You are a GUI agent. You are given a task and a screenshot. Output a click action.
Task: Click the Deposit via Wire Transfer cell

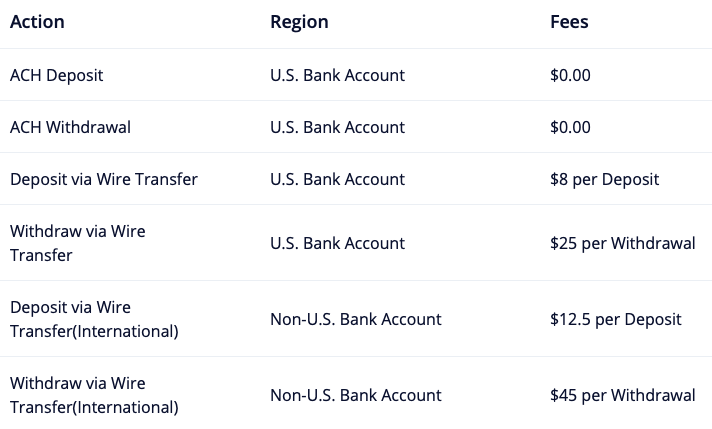click(104, 179)
